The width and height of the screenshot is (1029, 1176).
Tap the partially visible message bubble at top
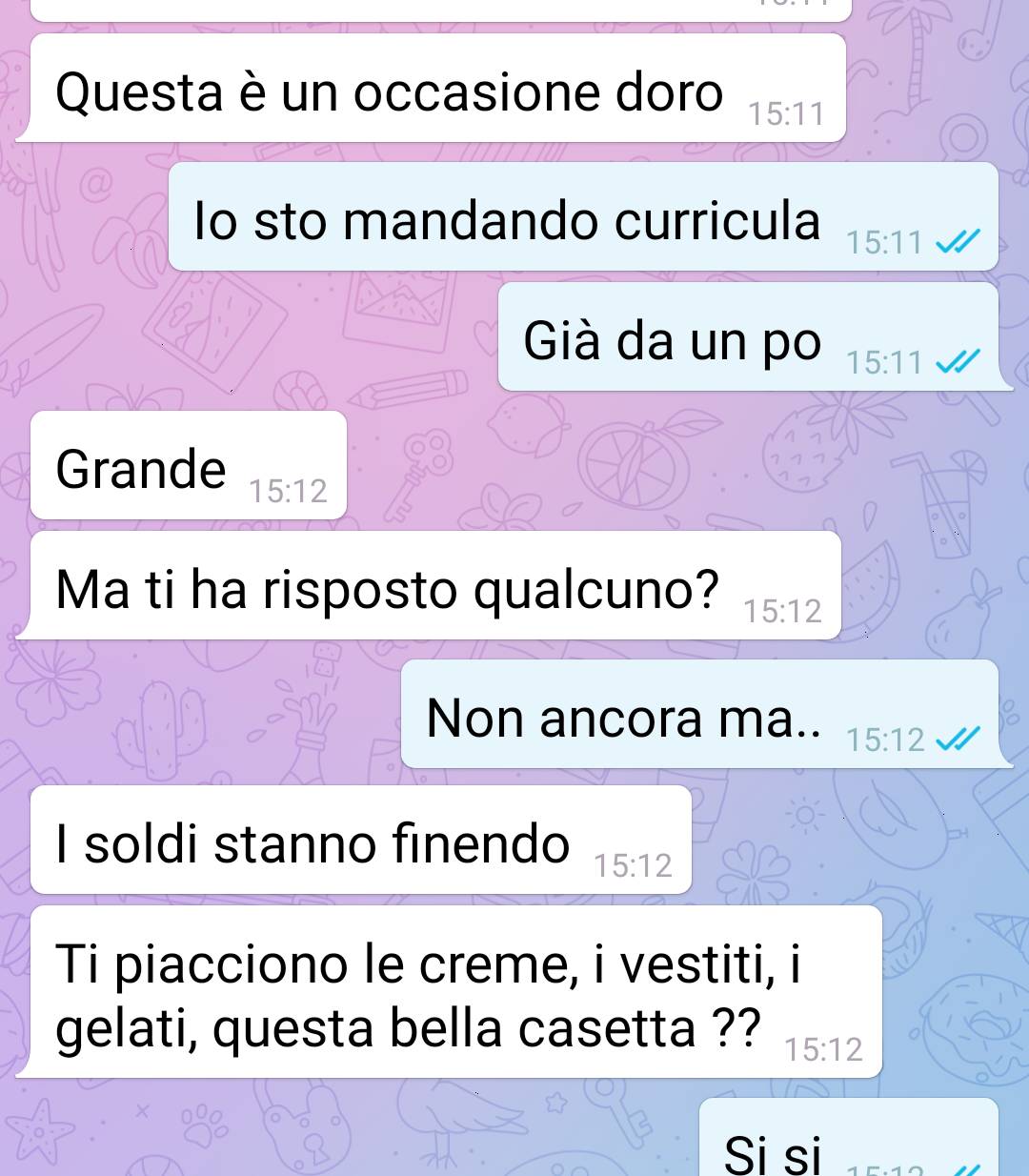tap(440, 10)
